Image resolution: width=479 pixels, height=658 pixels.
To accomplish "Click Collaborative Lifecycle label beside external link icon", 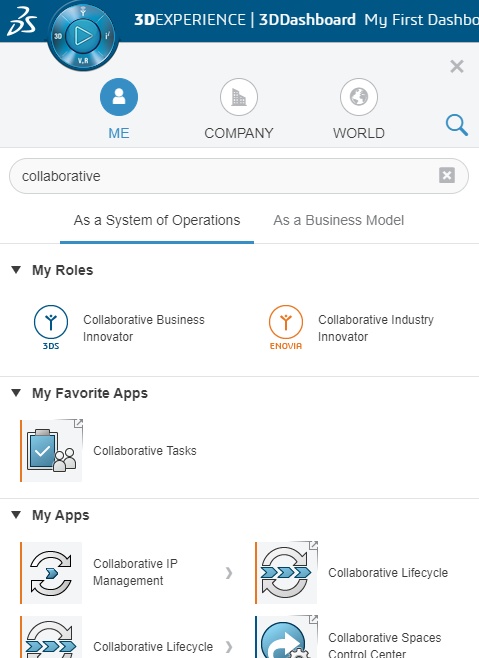I will coord(388,573).
